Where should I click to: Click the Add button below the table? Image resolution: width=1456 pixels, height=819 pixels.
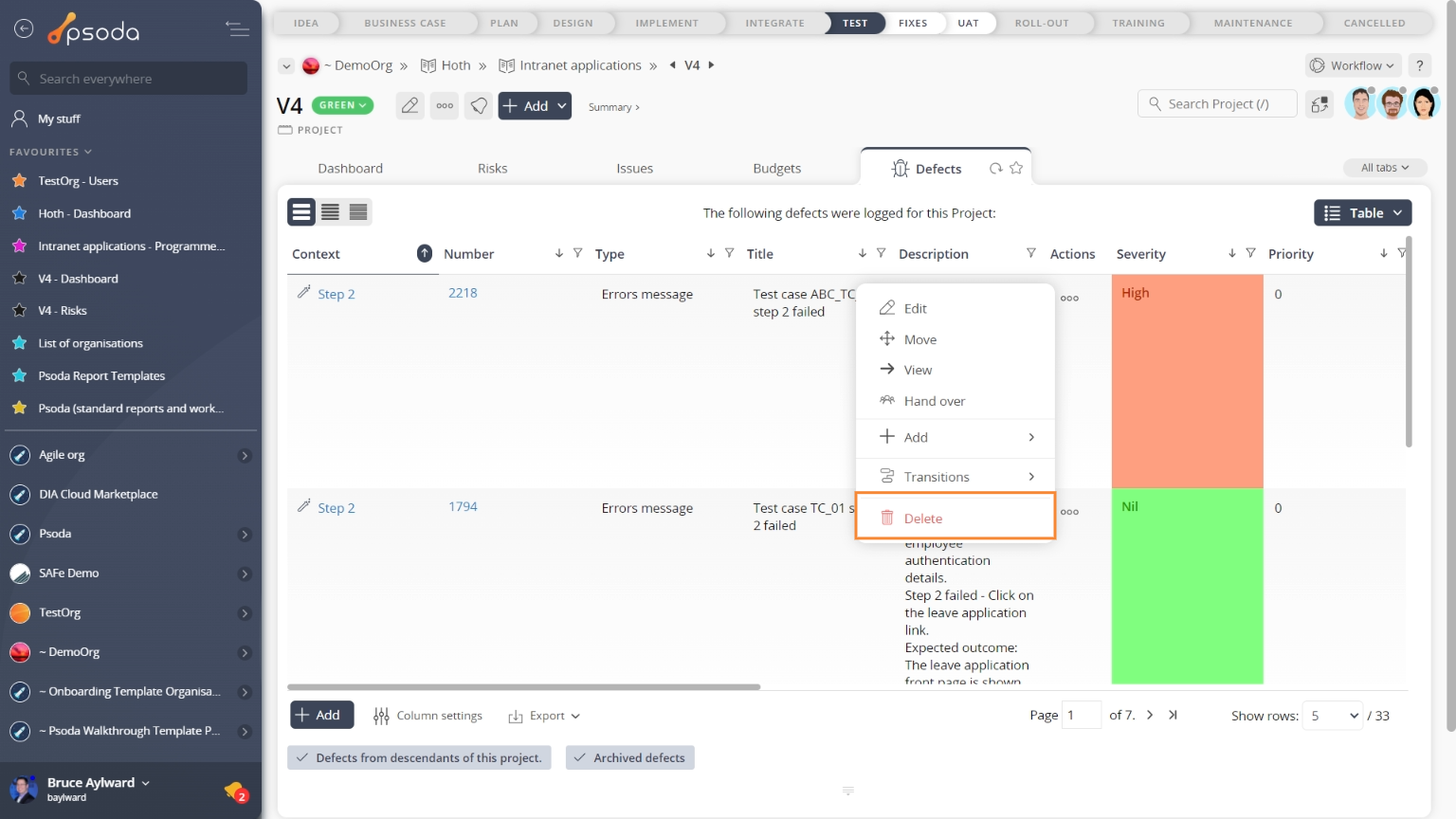pos(322,715)
